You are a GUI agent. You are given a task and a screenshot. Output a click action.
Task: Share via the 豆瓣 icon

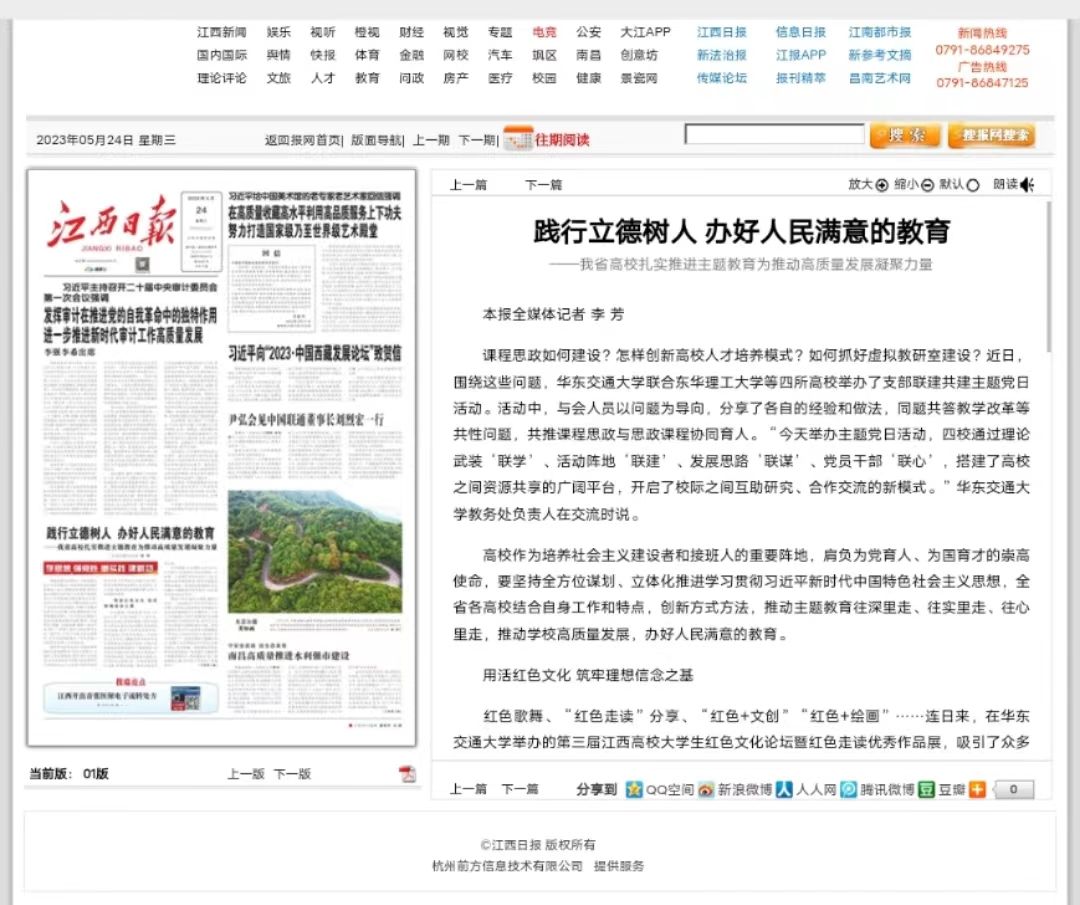click(926, 789)
